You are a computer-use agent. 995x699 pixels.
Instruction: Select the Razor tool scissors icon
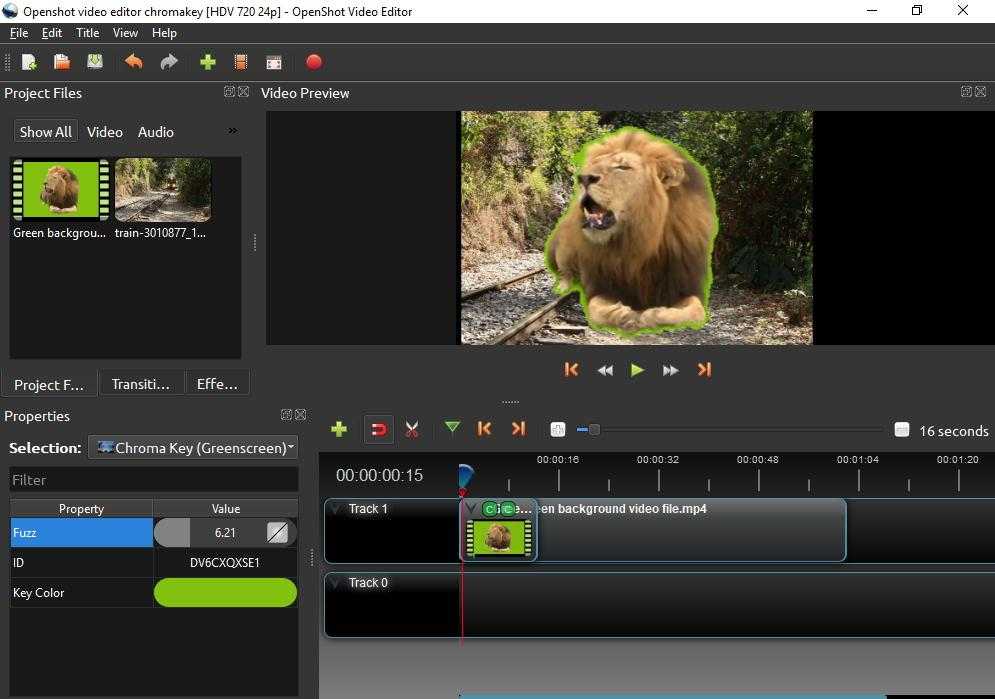click(411, 429)
